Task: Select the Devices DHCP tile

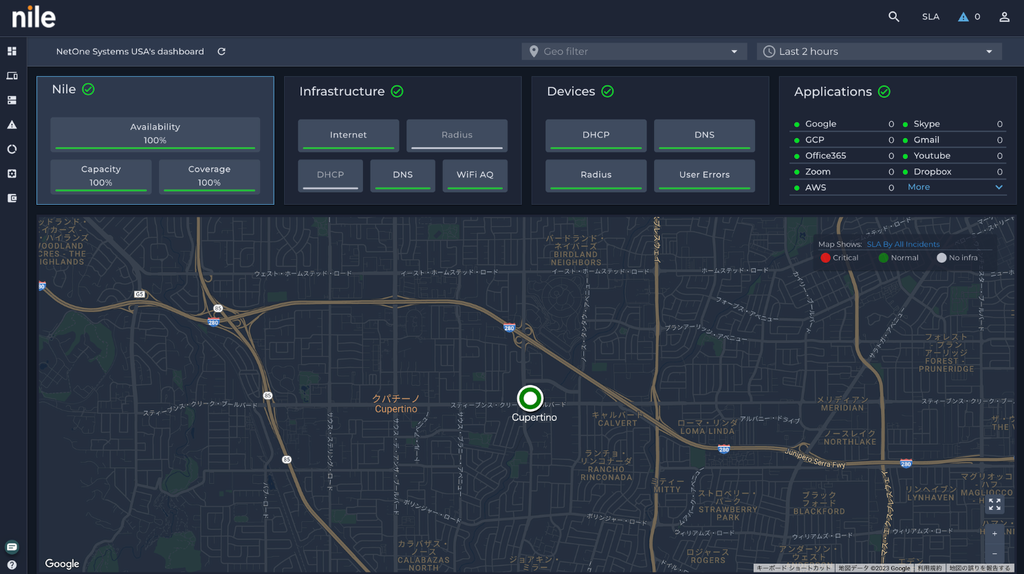Action: point(596,135)
